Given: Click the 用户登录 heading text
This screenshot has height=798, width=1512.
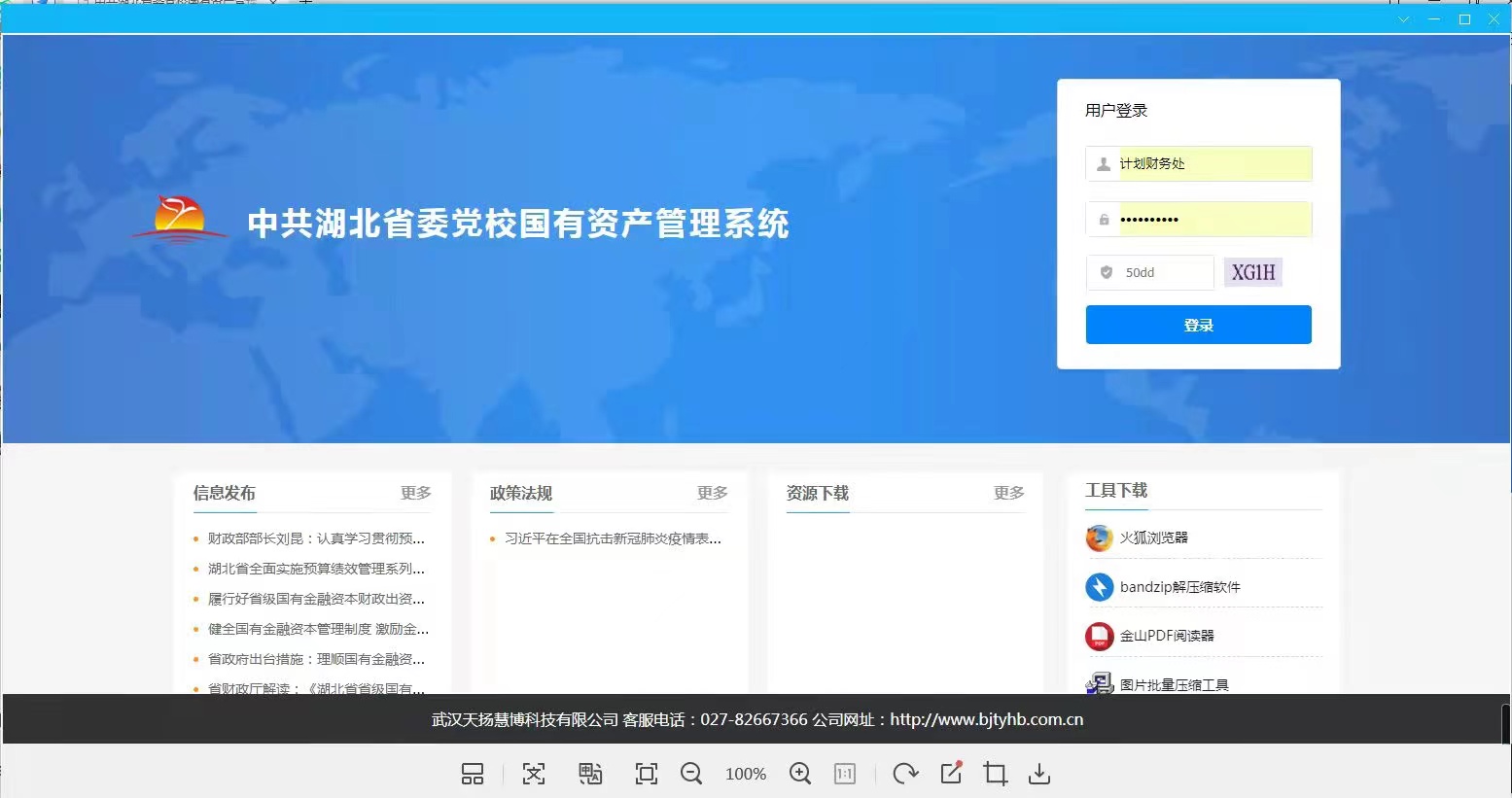Looking at the screenshot, I should 1116,110.
